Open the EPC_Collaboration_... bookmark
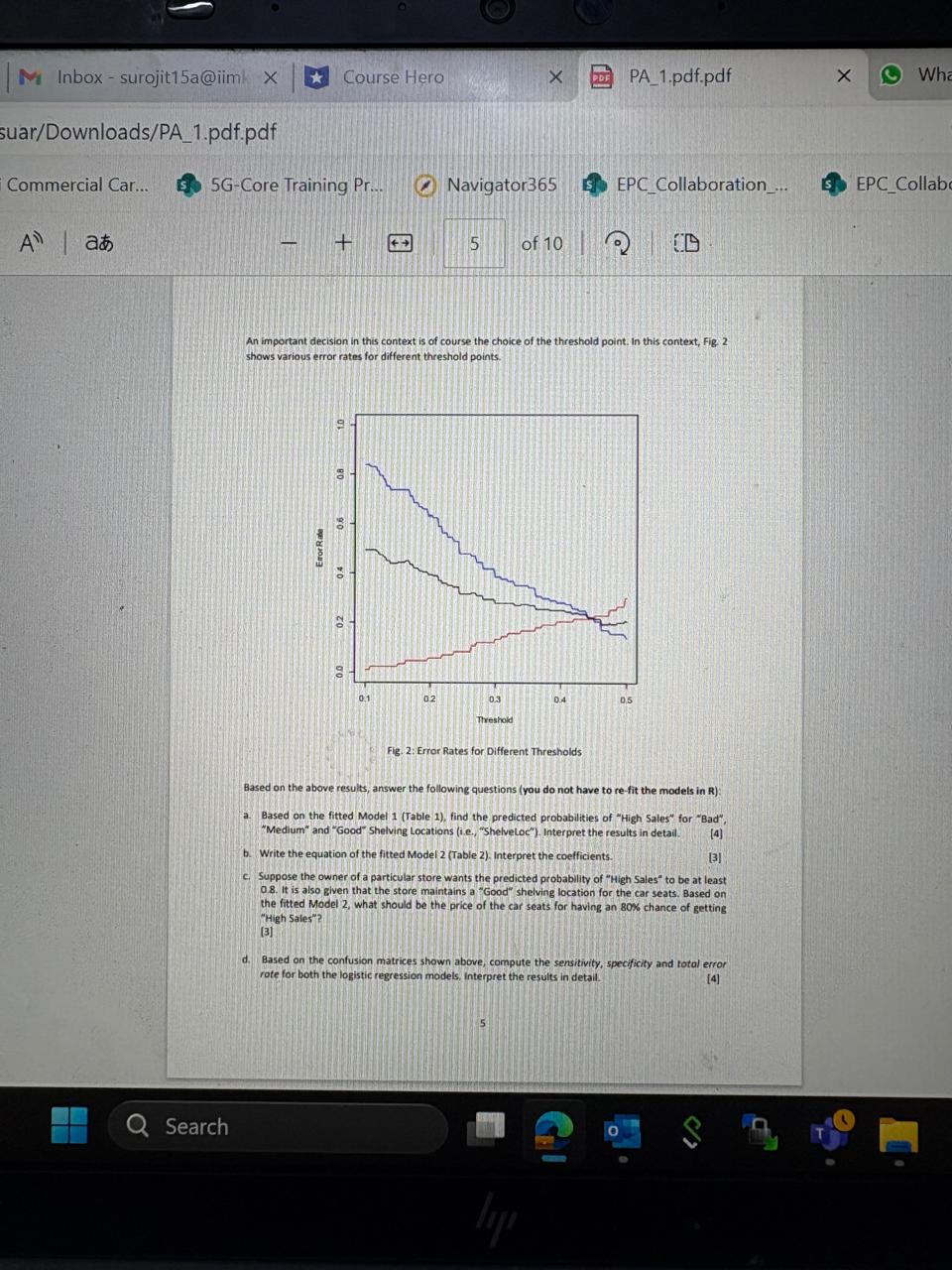 tap(686, 185)
